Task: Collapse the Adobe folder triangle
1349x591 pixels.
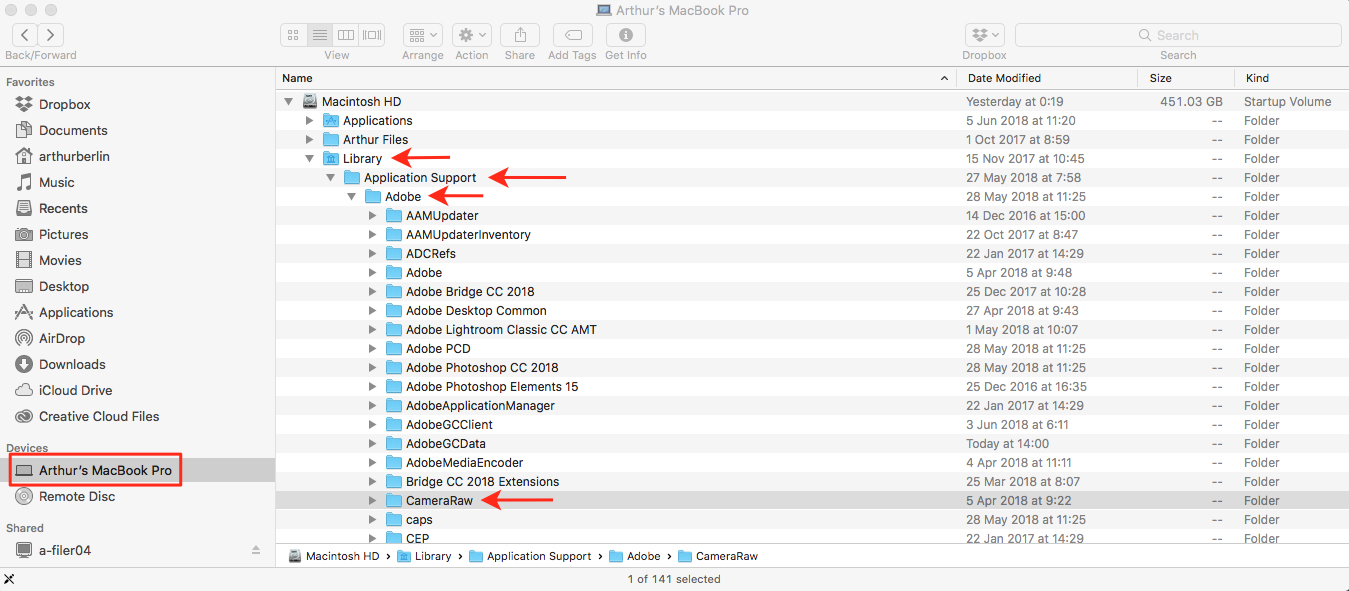Action: point(351,196)
